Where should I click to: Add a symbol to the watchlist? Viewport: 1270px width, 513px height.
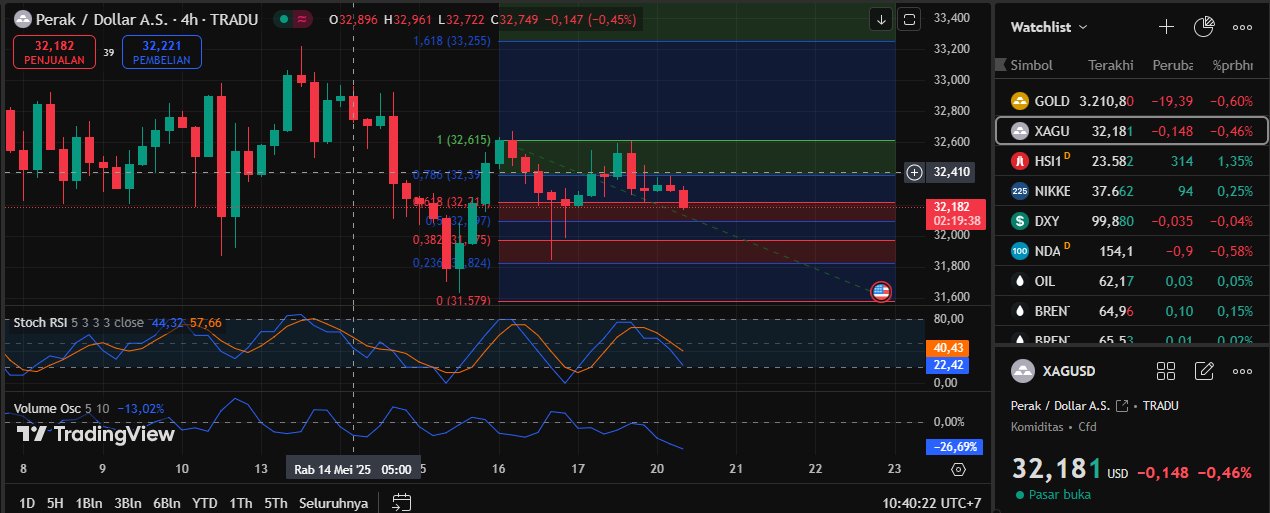coord(1166,27)
